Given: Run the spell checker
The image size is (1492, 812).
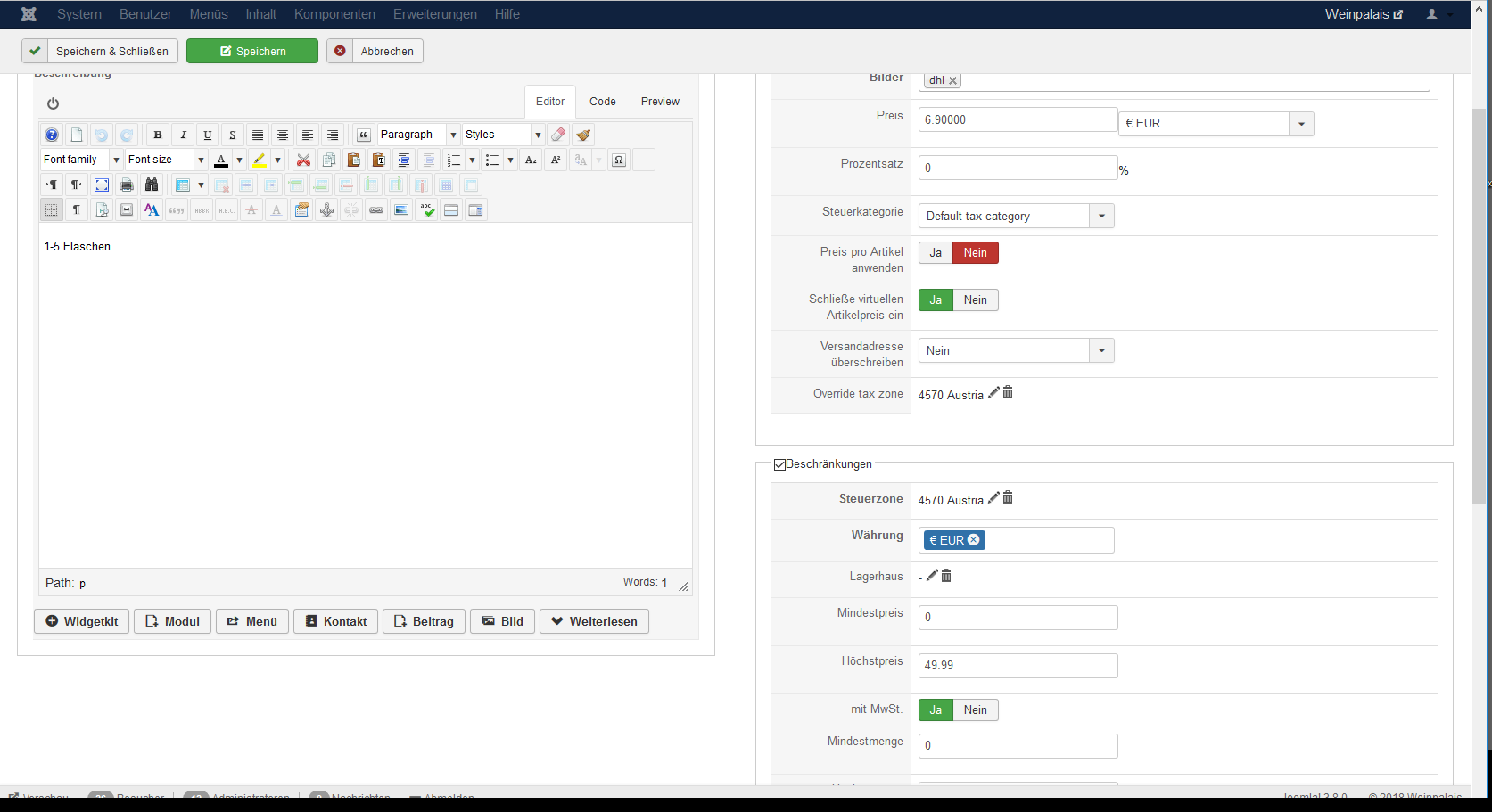Looking at the screenshot, I should [426, 209].
